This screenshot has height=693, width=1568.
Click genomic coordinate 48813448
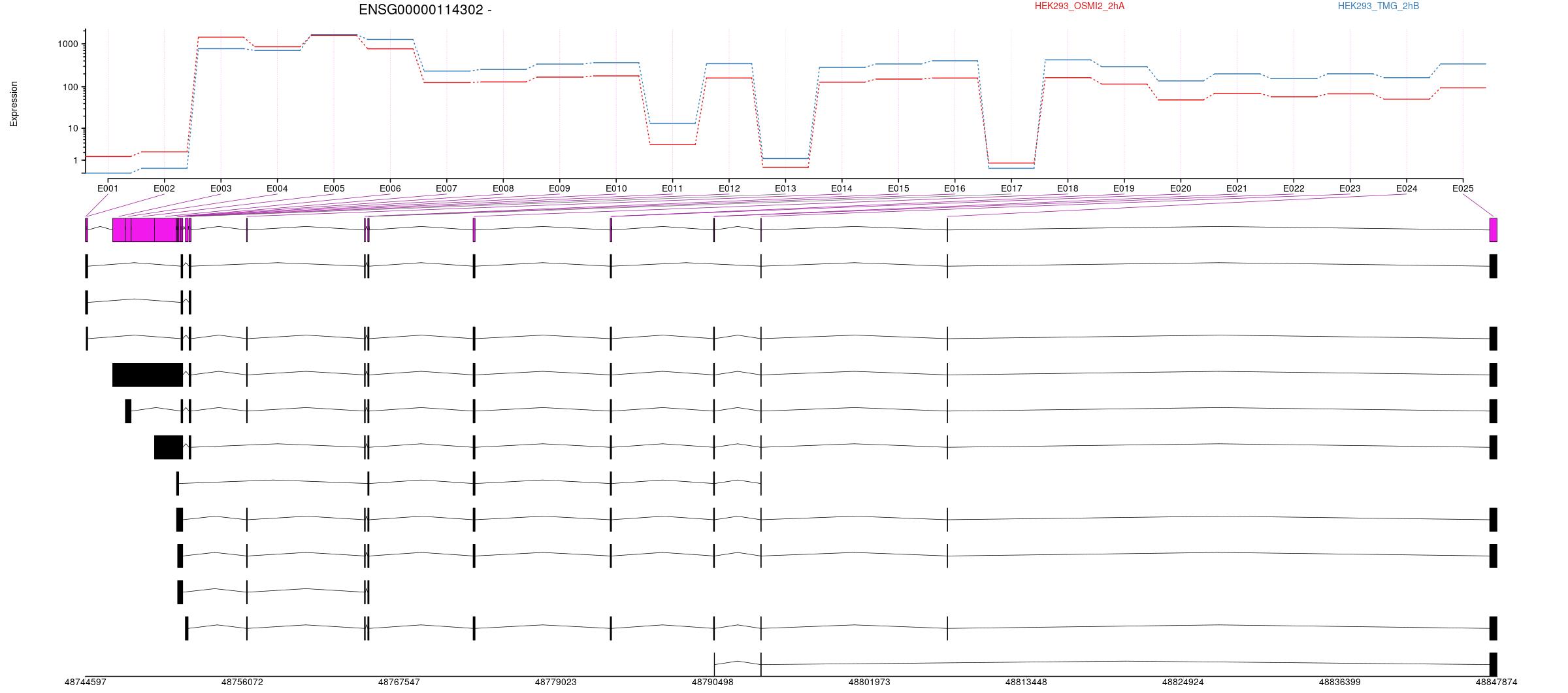(1026, 682)
